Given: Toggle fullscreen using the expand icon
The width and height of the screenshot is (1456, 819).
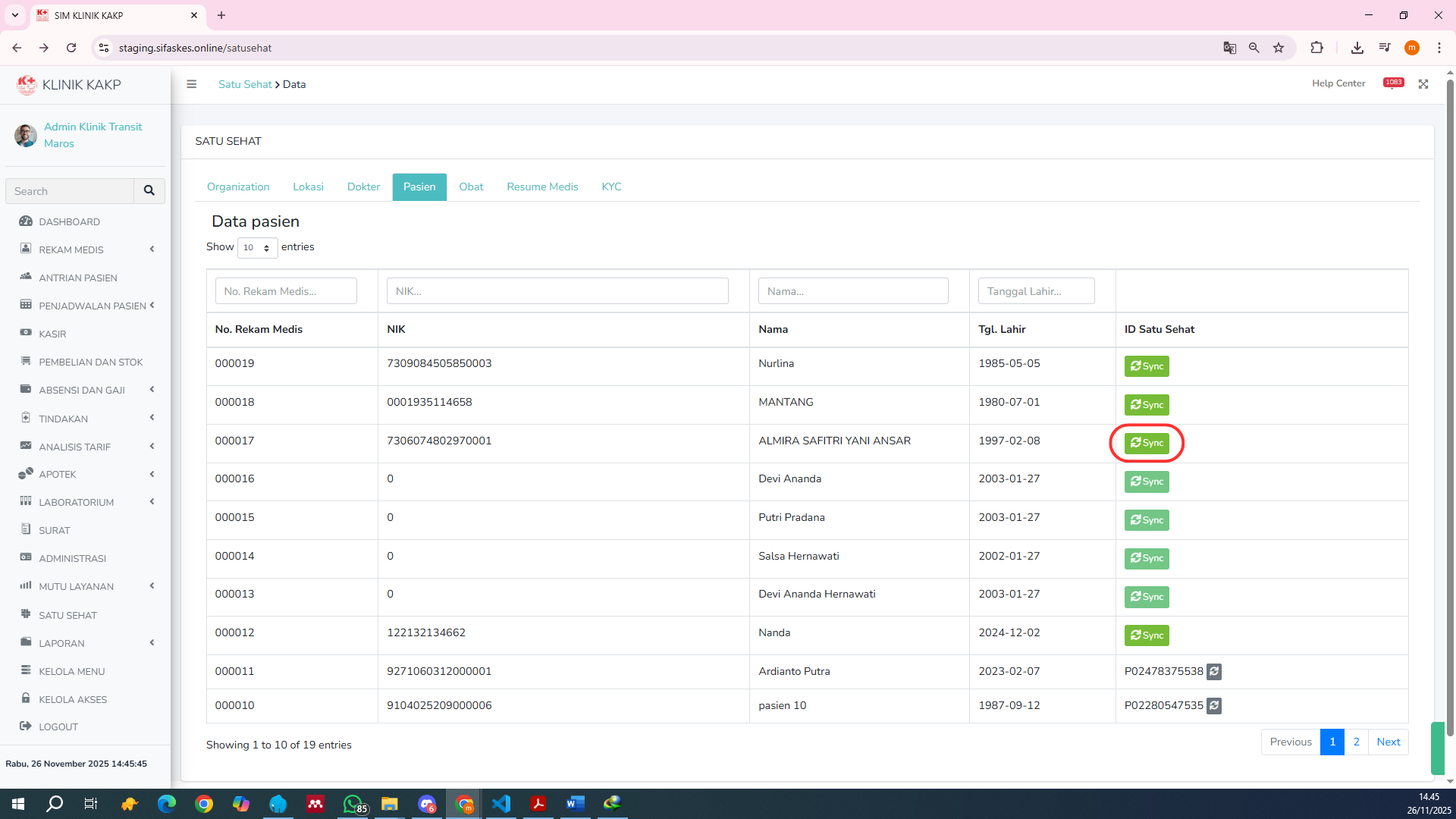Looking at the screenshot, I should coord(1423,84).
